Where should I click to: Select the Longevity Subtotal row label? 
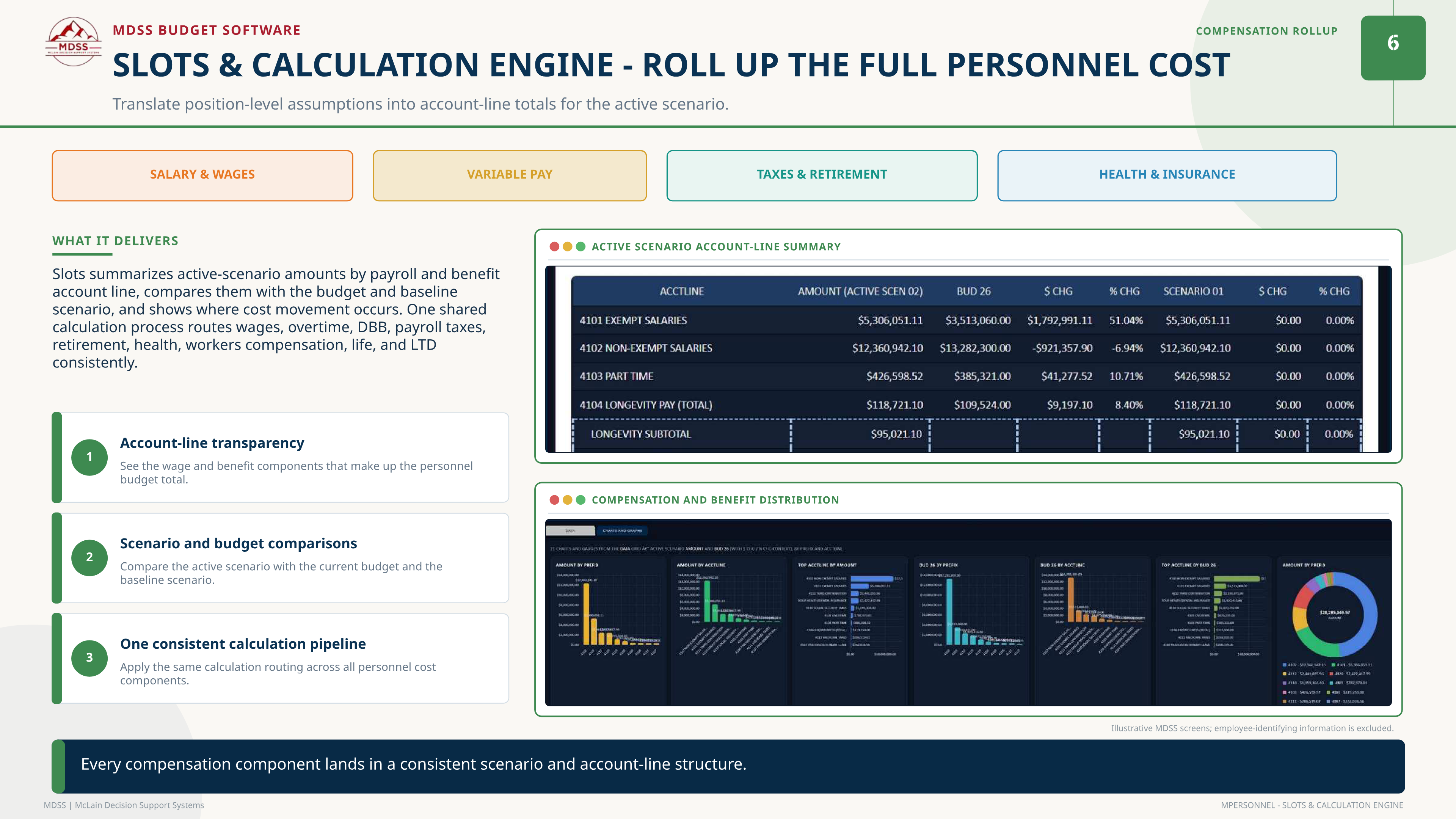point(640,434)
